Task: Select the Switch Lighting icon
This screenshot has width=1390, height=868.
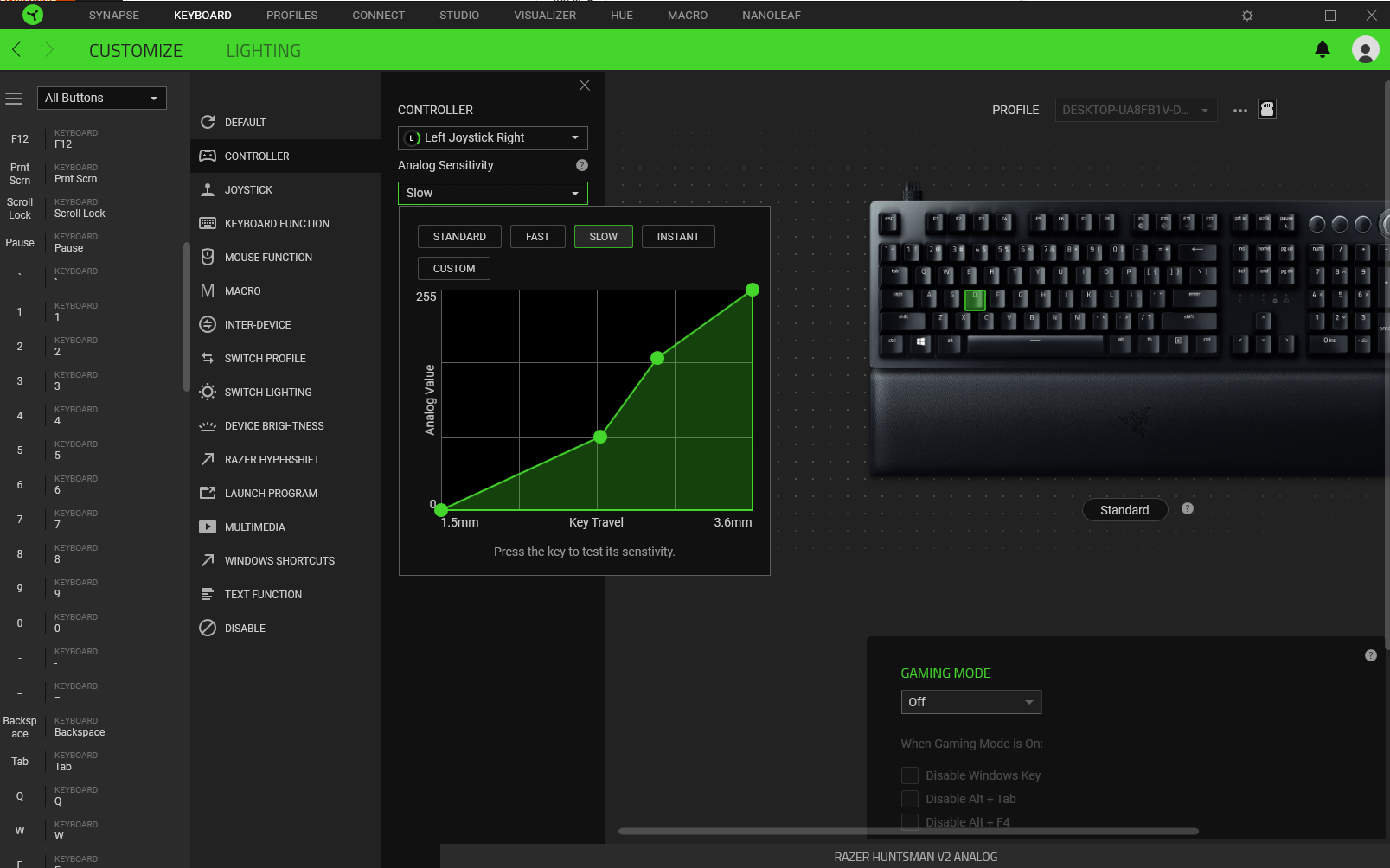Action: click(208, 392)
